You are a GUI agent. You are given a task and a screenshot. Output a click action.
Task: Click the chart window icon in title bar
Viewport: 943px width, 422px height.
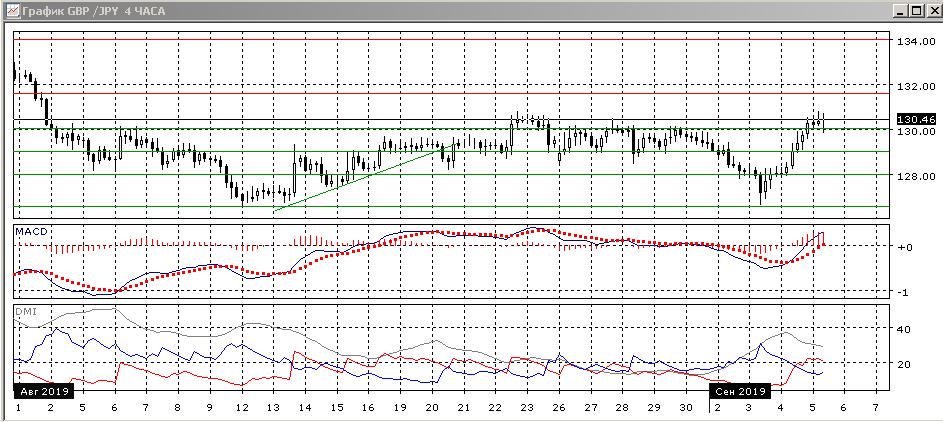(x=11, y=11)
